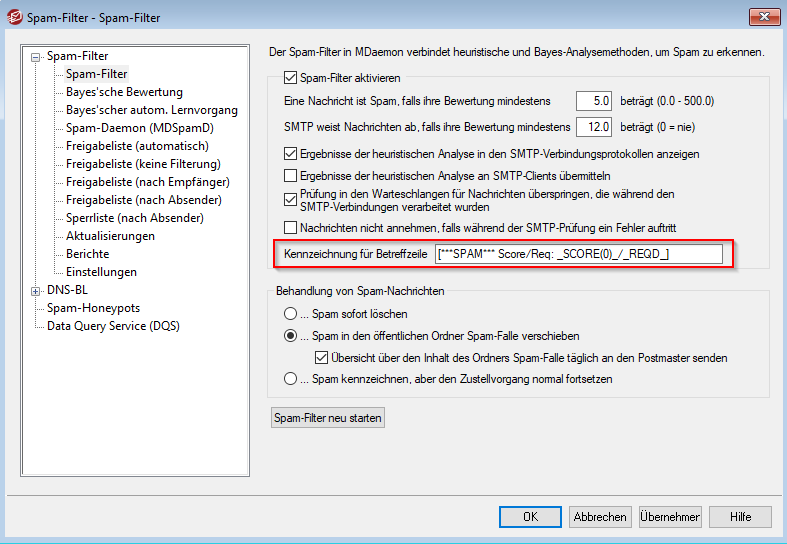787x544 pixels.
Task: Click the 'Spam-Filter neu starten' button
Action: [x=328, y=418]
